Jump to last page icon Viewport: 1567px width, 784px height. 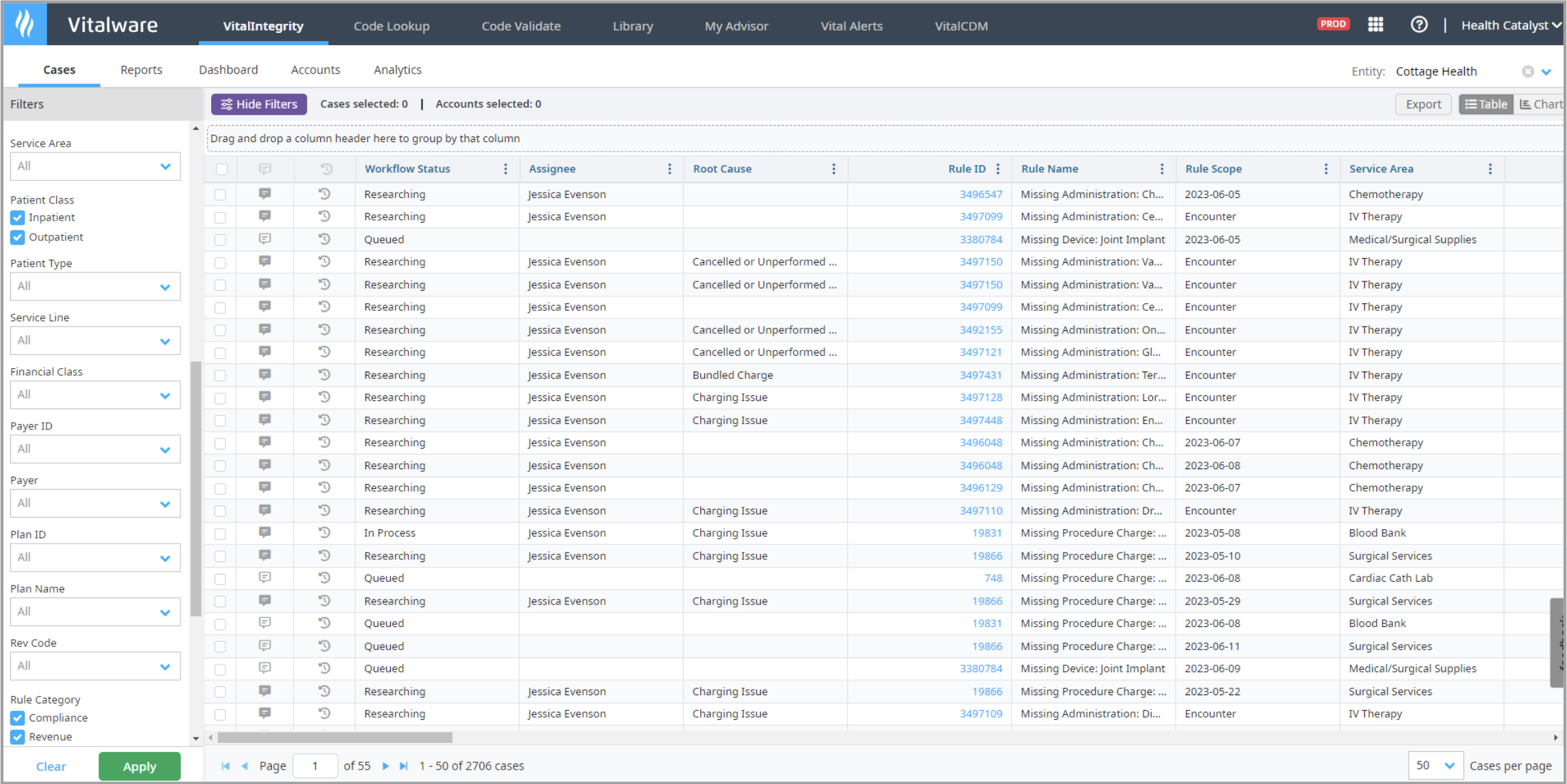[404, 766]
